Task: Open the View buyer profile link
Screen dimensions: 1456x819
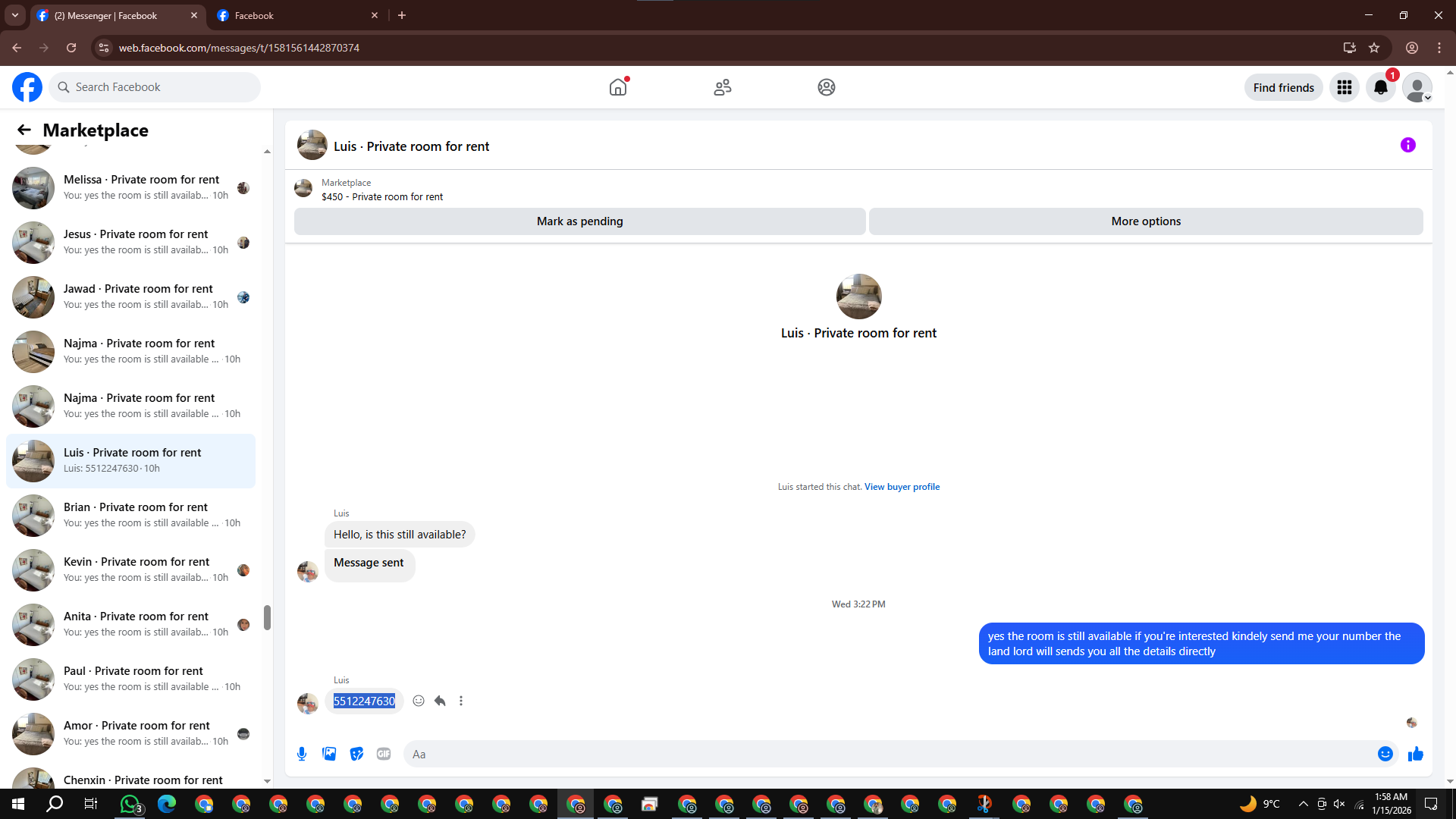Action: pos(902,487)
